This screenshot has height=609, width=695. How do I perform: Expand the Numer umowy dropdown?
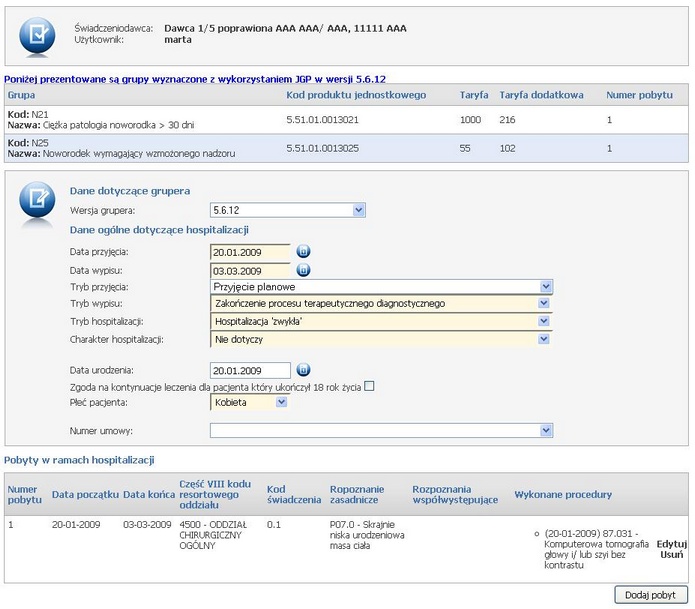[x=546, y=431]
